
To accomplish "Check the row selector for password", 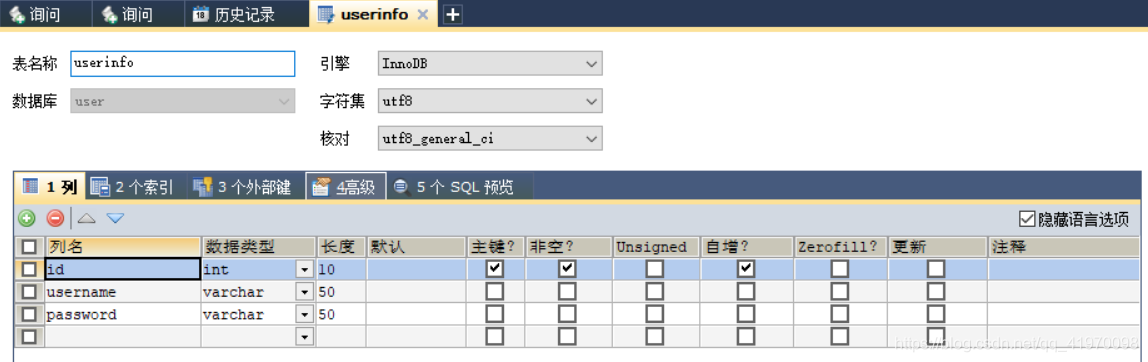I will click(29, 314).
